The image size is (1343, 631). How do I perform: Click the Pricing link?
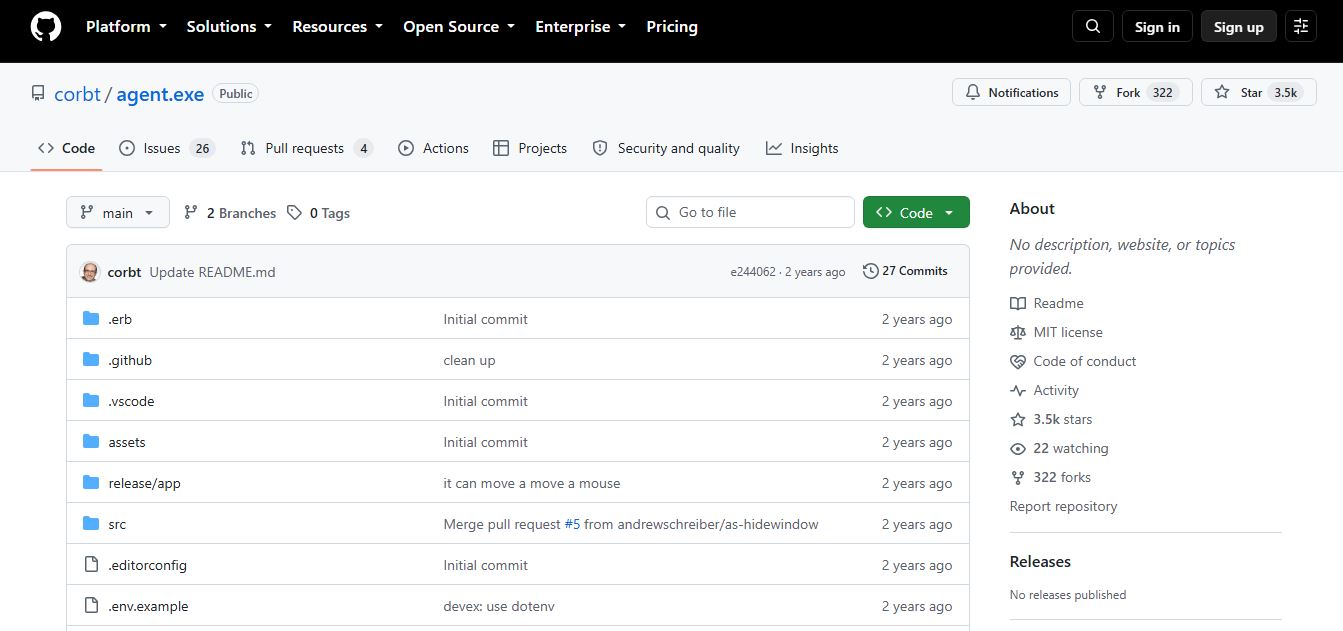(672, 27)
